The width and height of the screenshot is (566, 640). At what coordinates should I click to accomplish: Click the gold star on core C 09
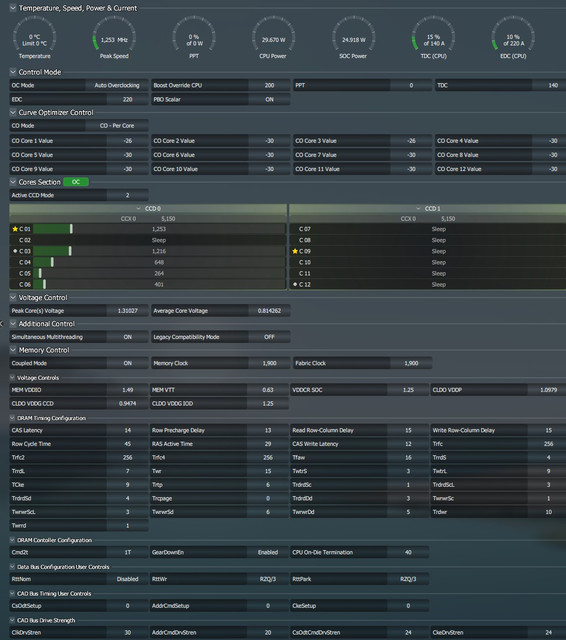click(295, 251)
